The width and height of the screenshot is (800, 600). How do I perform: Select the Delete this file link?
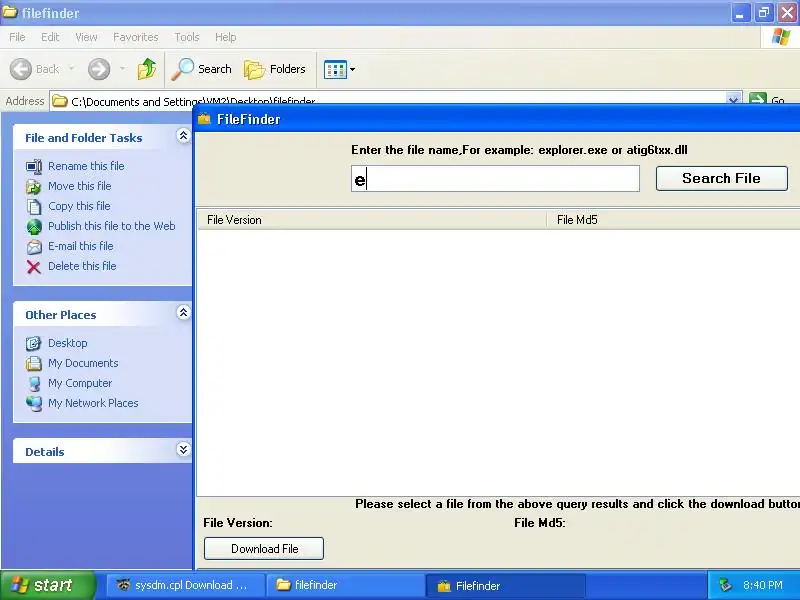tap(82, 266)
